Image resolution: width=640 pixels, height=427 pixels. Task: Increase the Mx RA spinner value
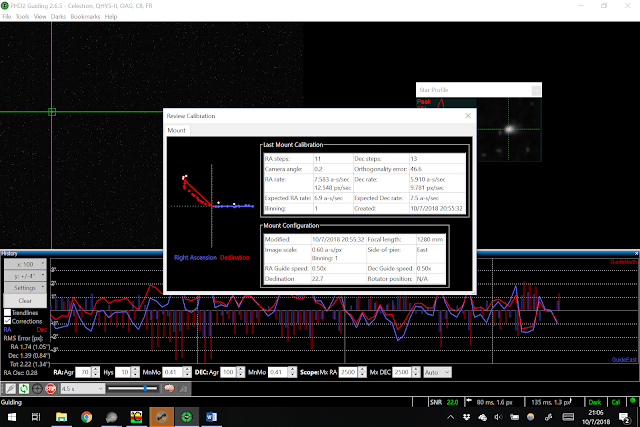(362, 369)
